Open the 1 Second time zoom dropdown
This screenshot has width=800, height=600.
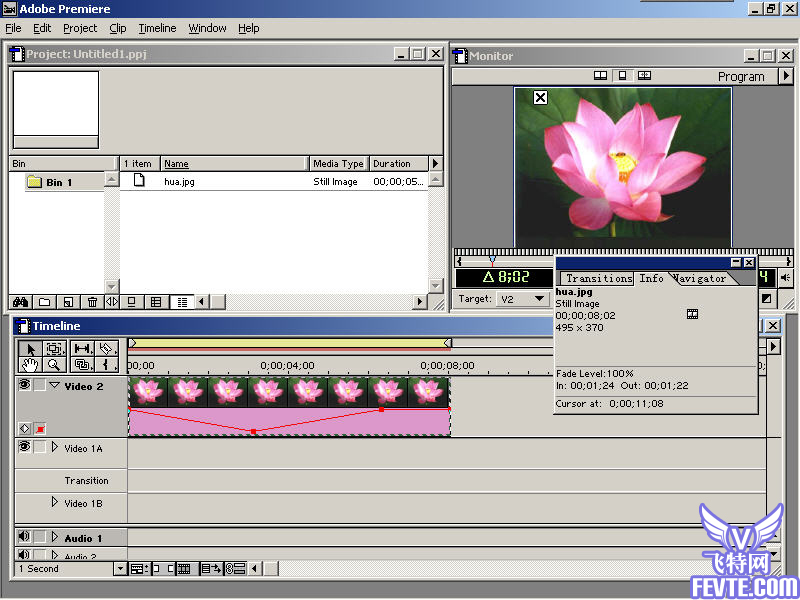coord(120,569)
